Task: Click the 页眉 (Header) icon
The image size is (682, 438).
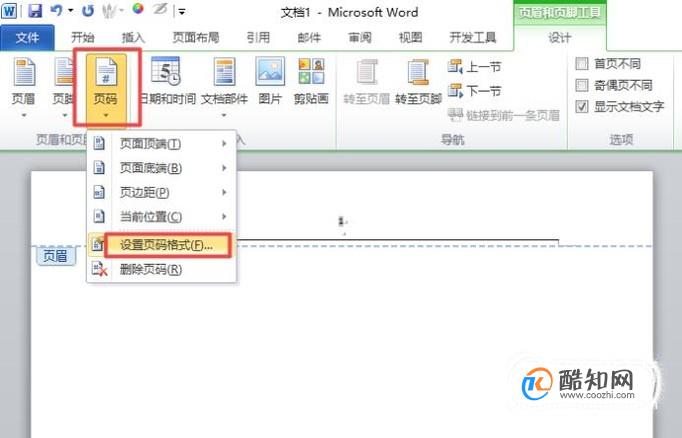Action: (24, 73)
